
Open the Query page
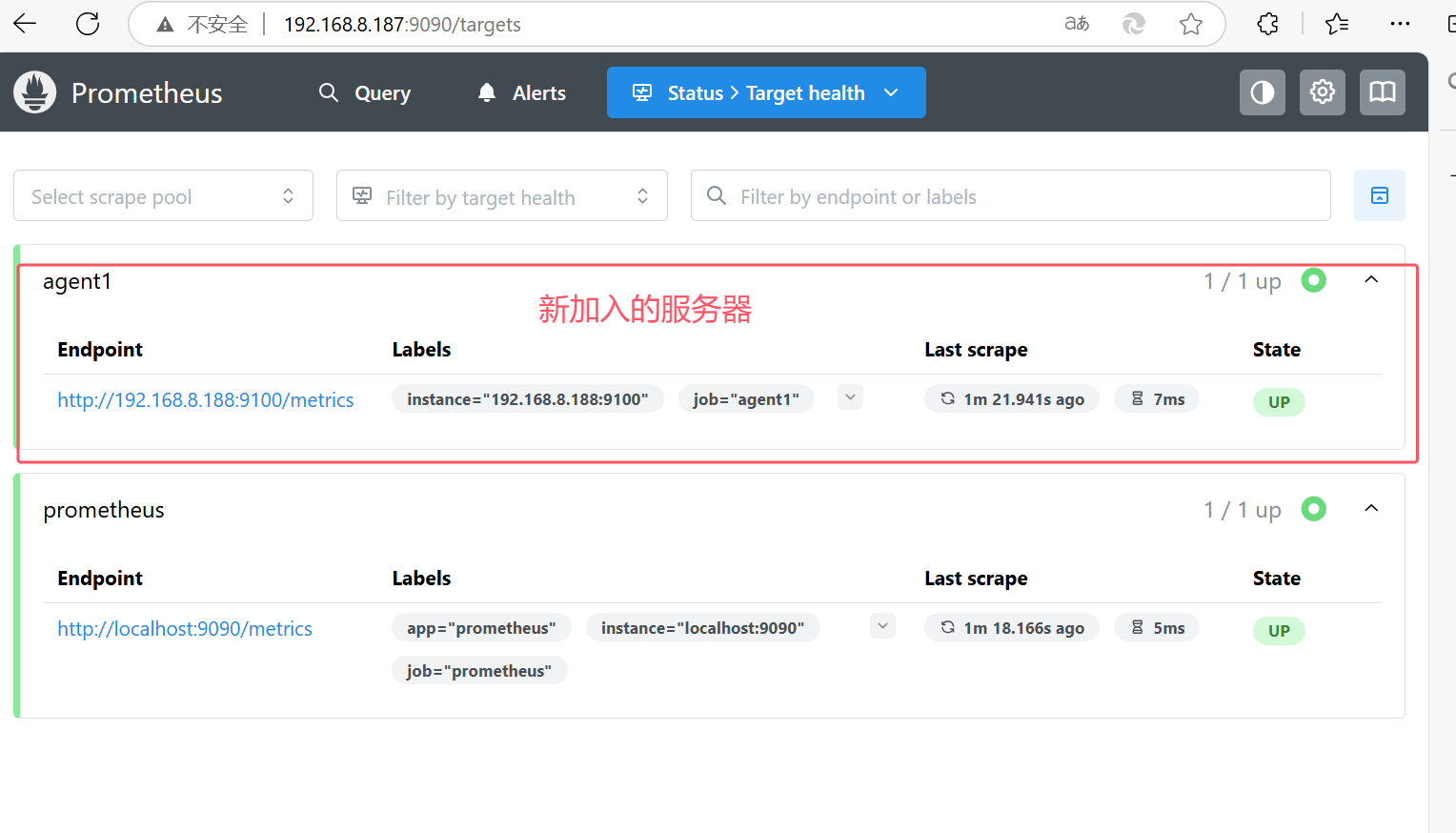365,92
